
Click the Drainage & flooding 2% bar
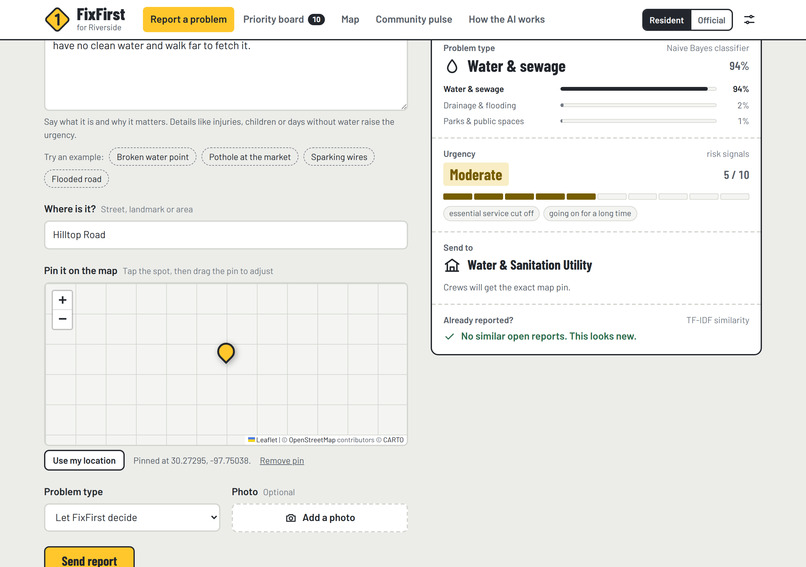pos(638,105)
